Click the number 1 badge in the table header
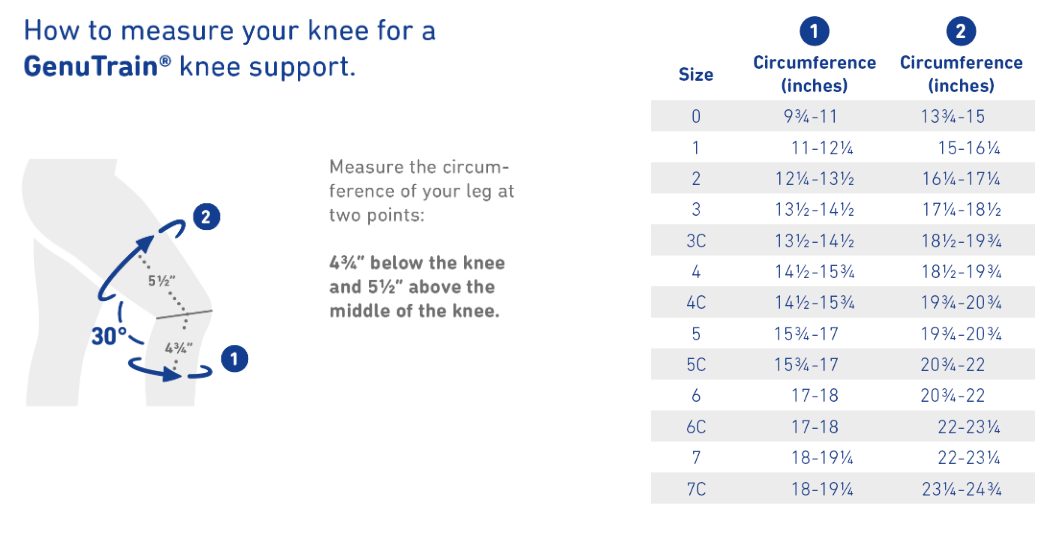This screenshot has height=537, width=1053. (814, 32)
